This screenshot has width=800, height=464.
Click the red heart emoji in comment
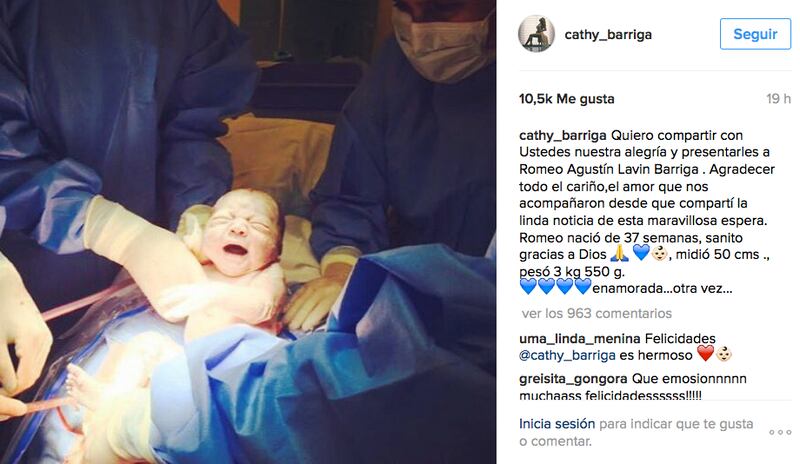click(705, 353)
